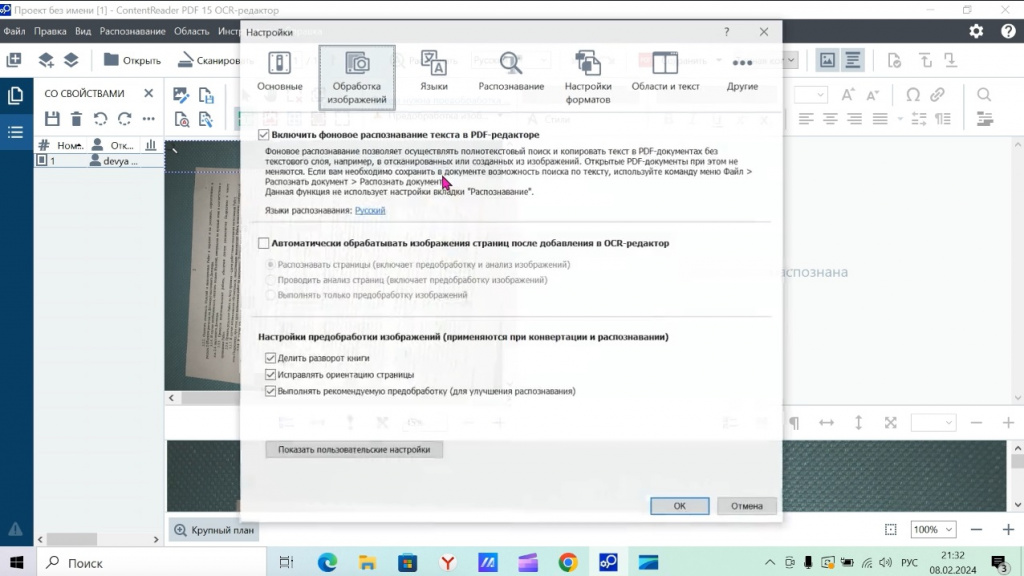
Task: Rotate page left icon
Action: pyautogui.click(x=101, y=119)
